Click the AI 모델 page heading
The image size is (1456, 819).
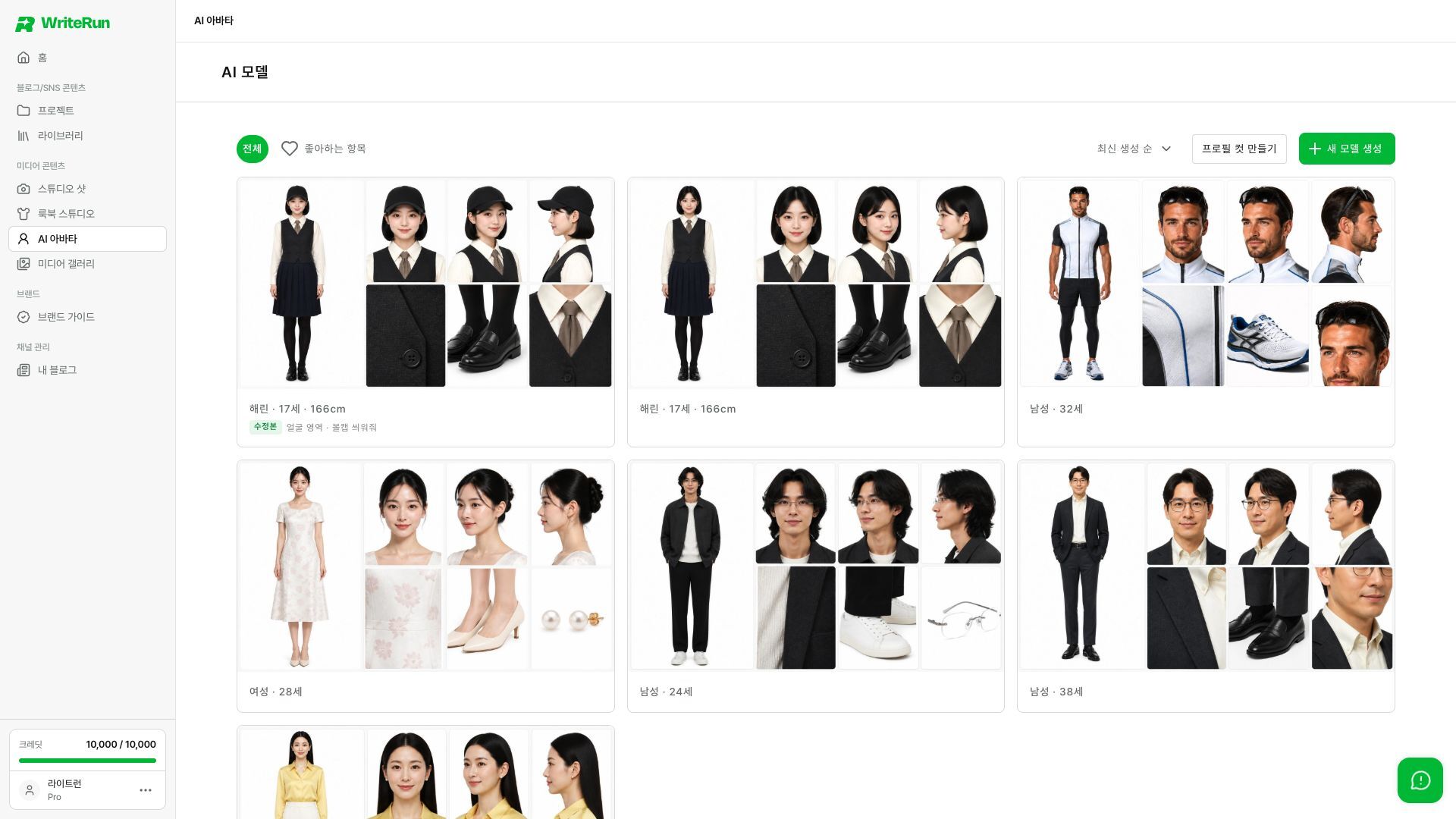point(245,72)
